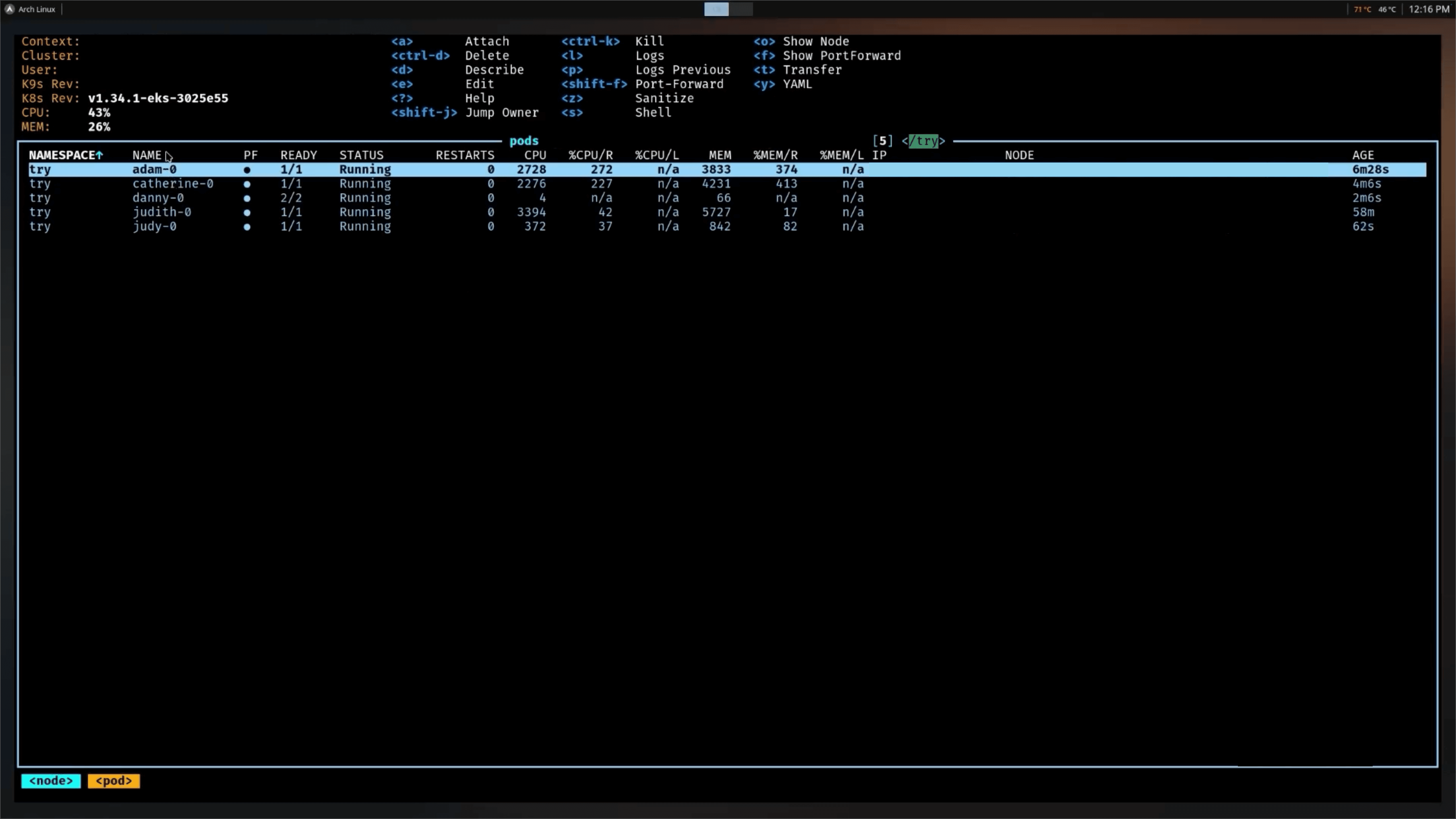Click the Arch Linux logo icon

(9, 9)
